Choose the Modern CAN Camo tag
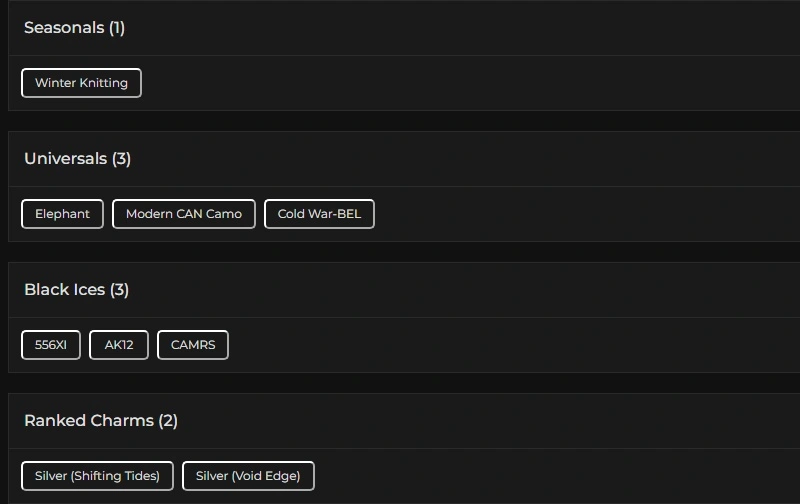 (184, 214)
